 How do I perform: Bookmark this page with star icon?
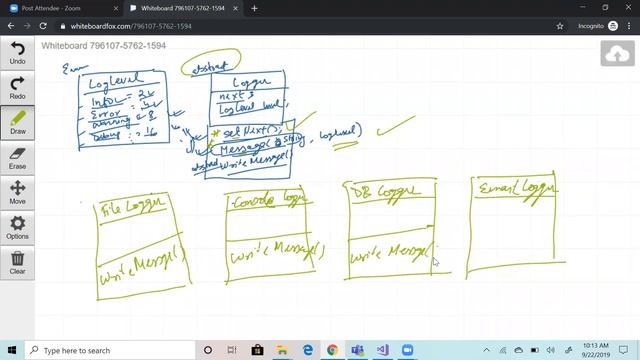(x=560, y=26)
